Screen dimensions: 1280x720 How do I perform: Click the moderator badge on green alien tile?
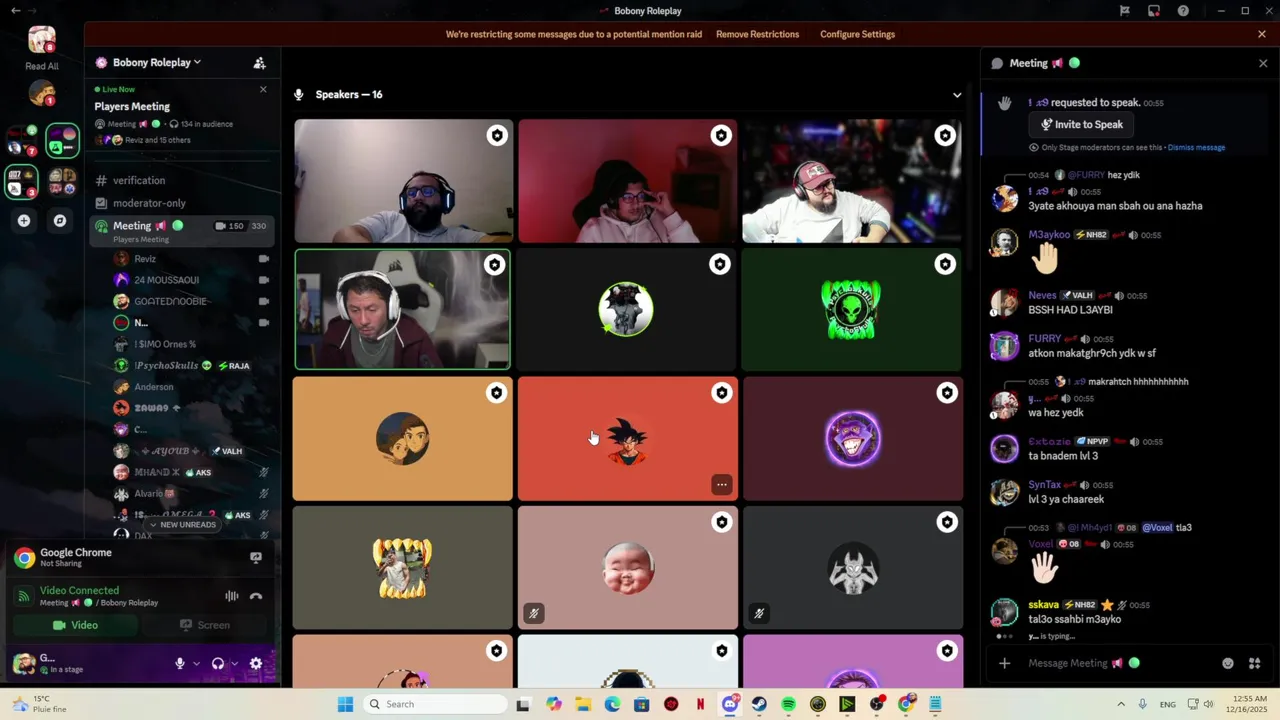click(945, 264)
